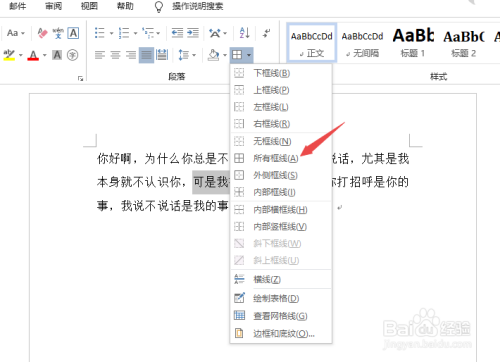Apply the 正文 style
500x362 pixels.
click(312, 43)
